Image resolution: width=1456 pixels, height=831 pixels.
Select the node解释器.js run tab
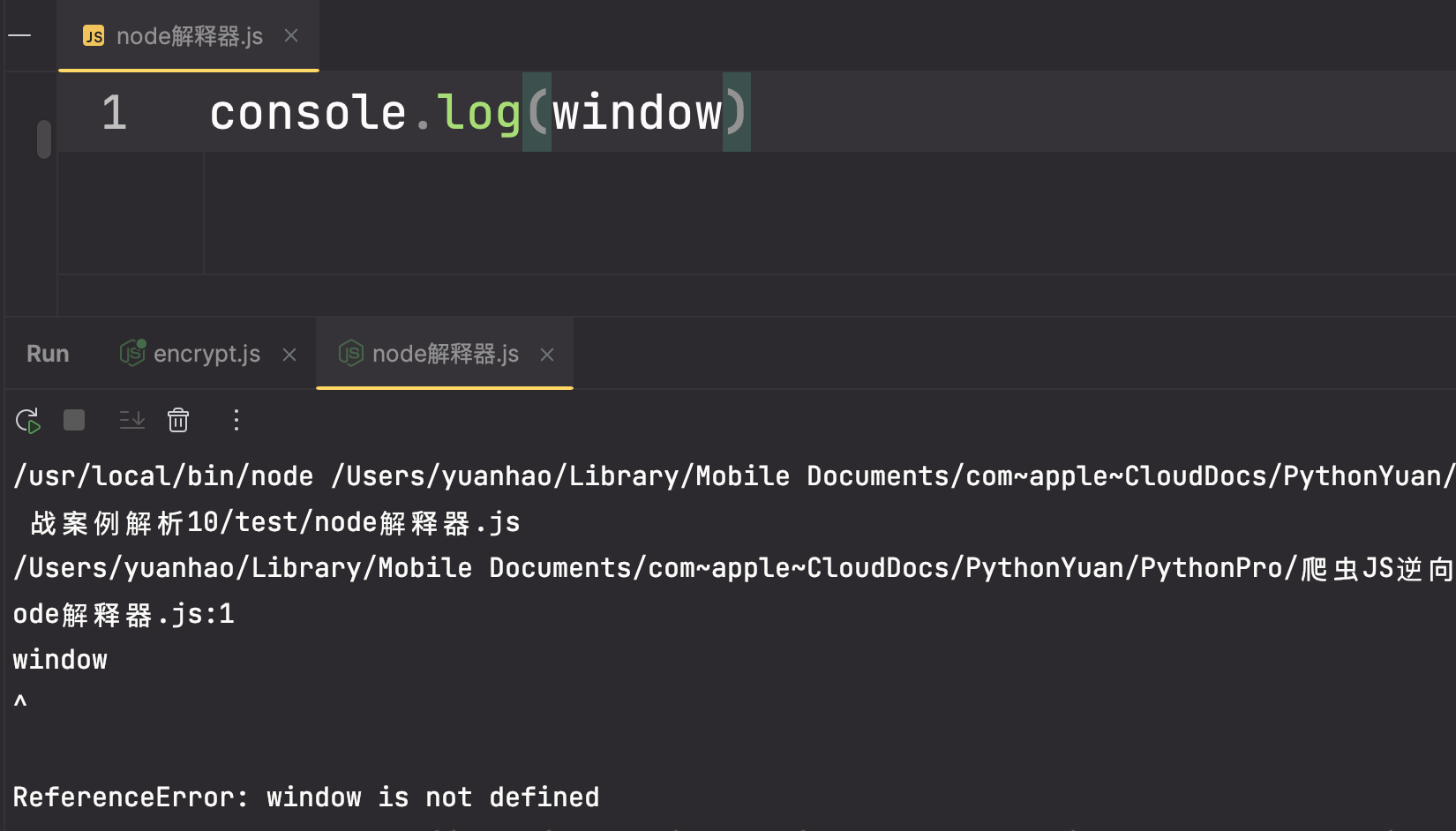445,354
